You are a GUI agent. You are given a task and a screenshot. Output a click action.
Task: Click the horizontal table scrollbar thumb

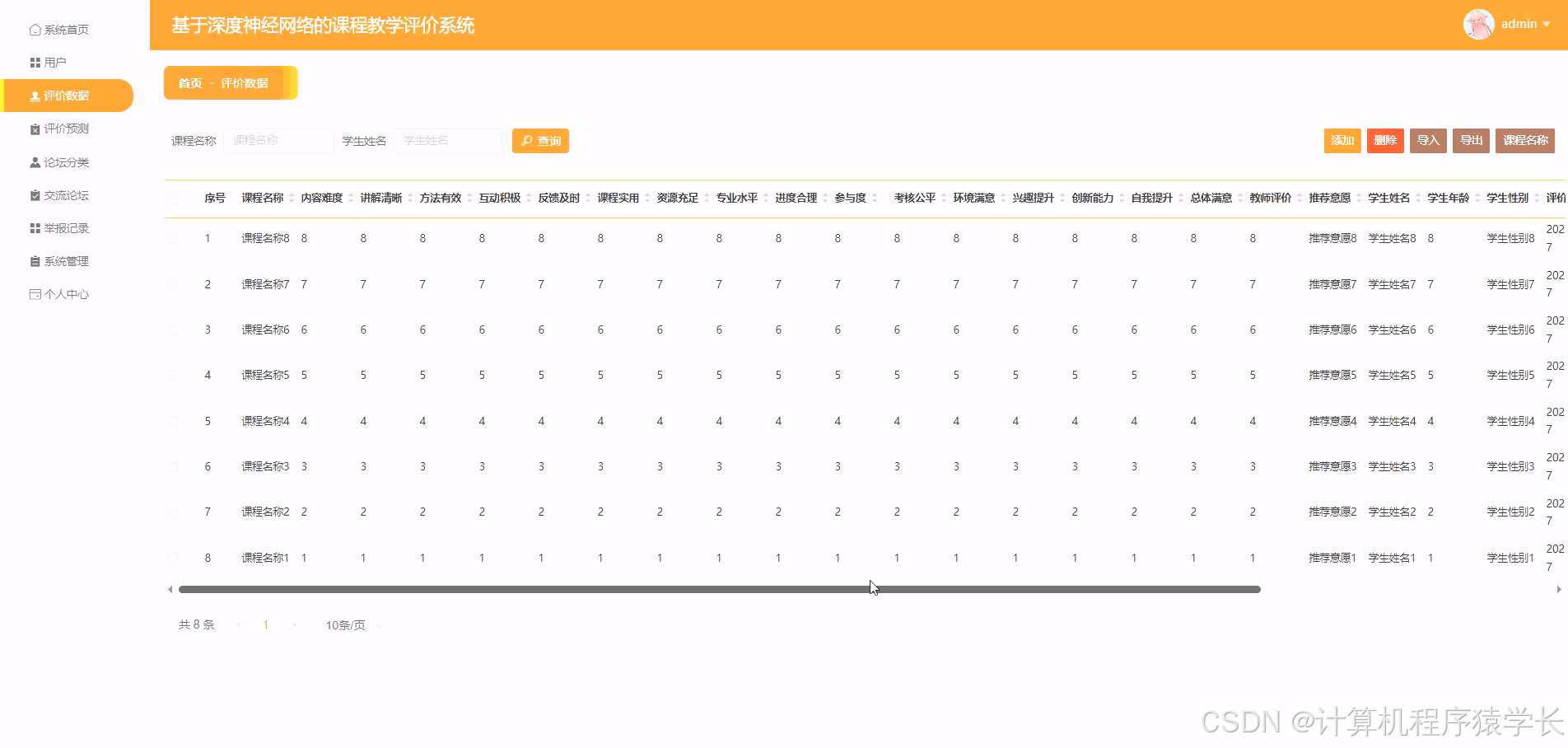(x=719, y=589)
